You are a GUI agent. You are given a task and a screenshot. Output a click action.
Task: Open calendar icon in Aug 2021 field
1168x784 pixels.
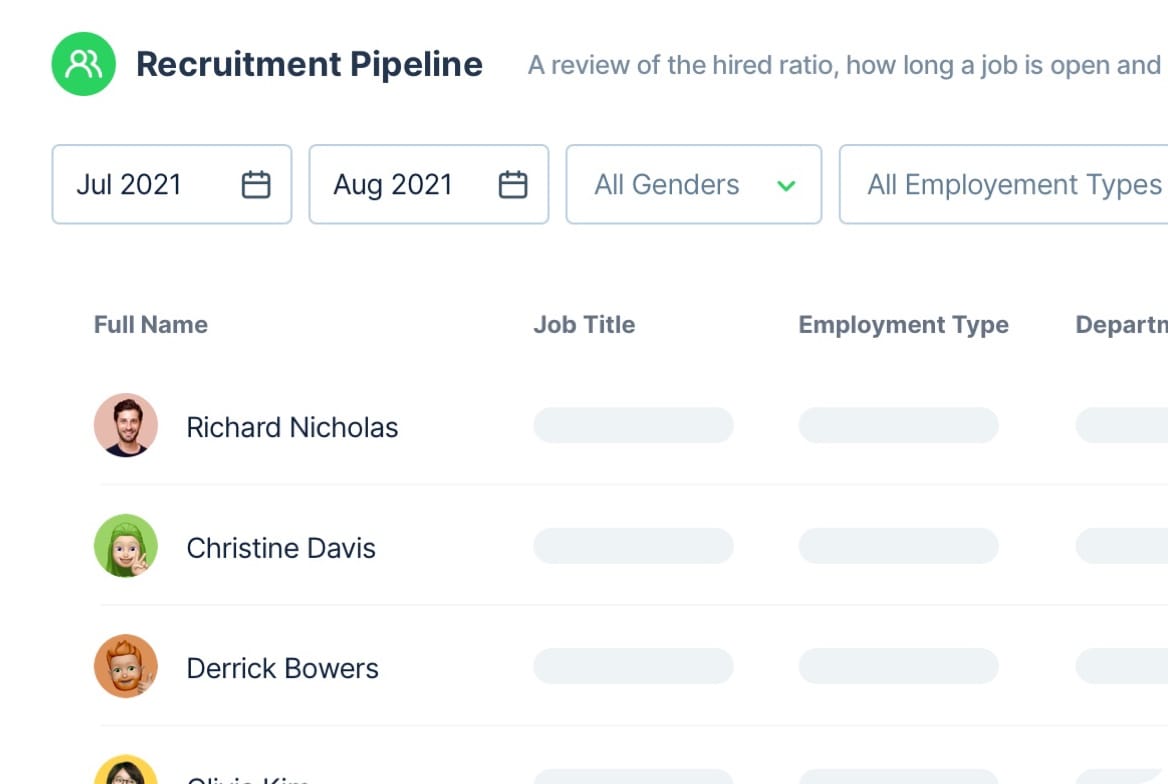coord(513,185)
